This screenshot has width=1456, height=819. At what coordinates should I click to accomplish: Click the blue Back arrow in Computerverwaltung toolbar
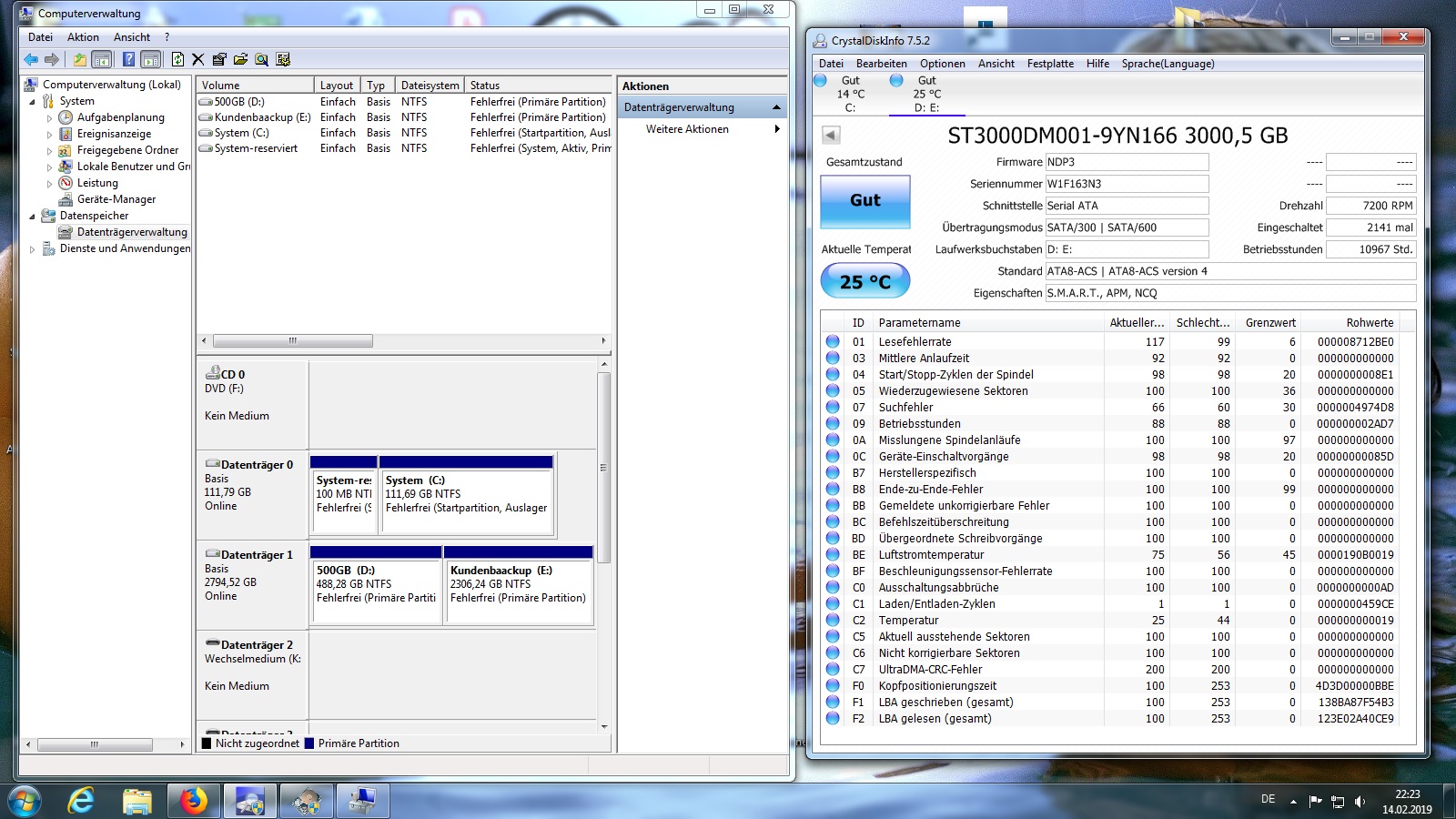tap(31, 60)
